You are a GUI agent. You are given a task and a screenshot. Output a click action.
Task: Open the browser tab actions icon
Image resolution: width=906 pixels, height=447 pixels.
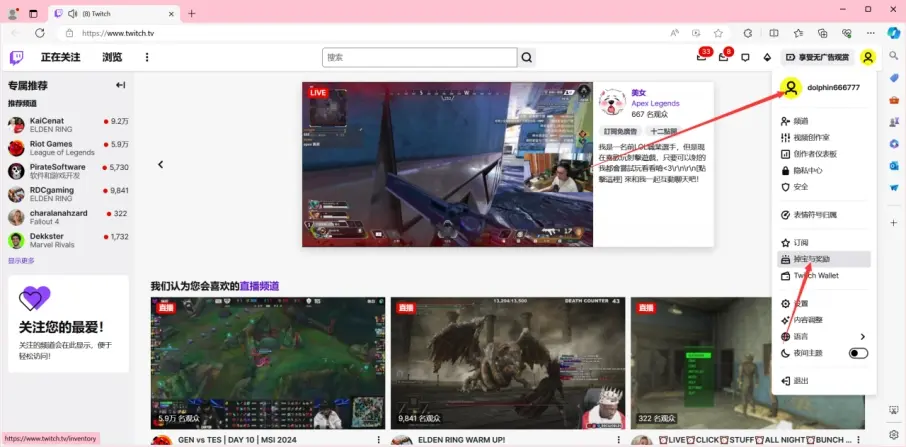coord(33,13)
